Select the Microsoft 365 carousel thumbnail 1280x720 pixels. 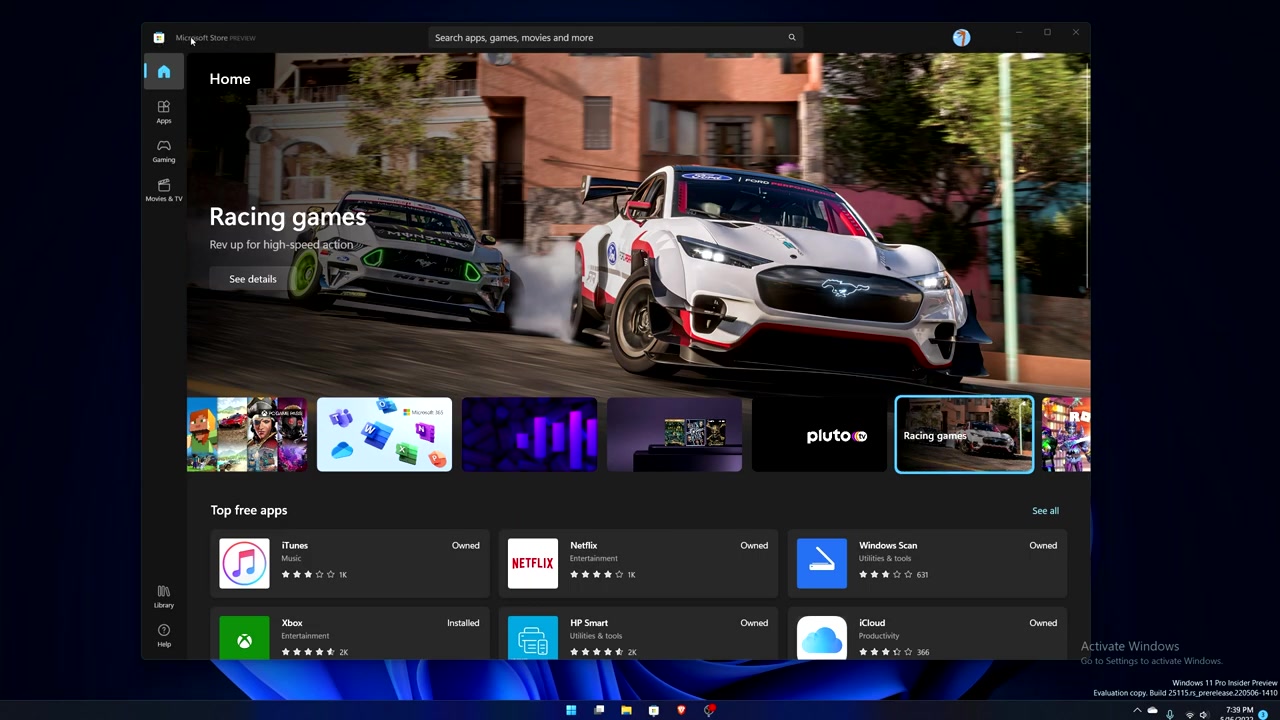click(384, 435)
